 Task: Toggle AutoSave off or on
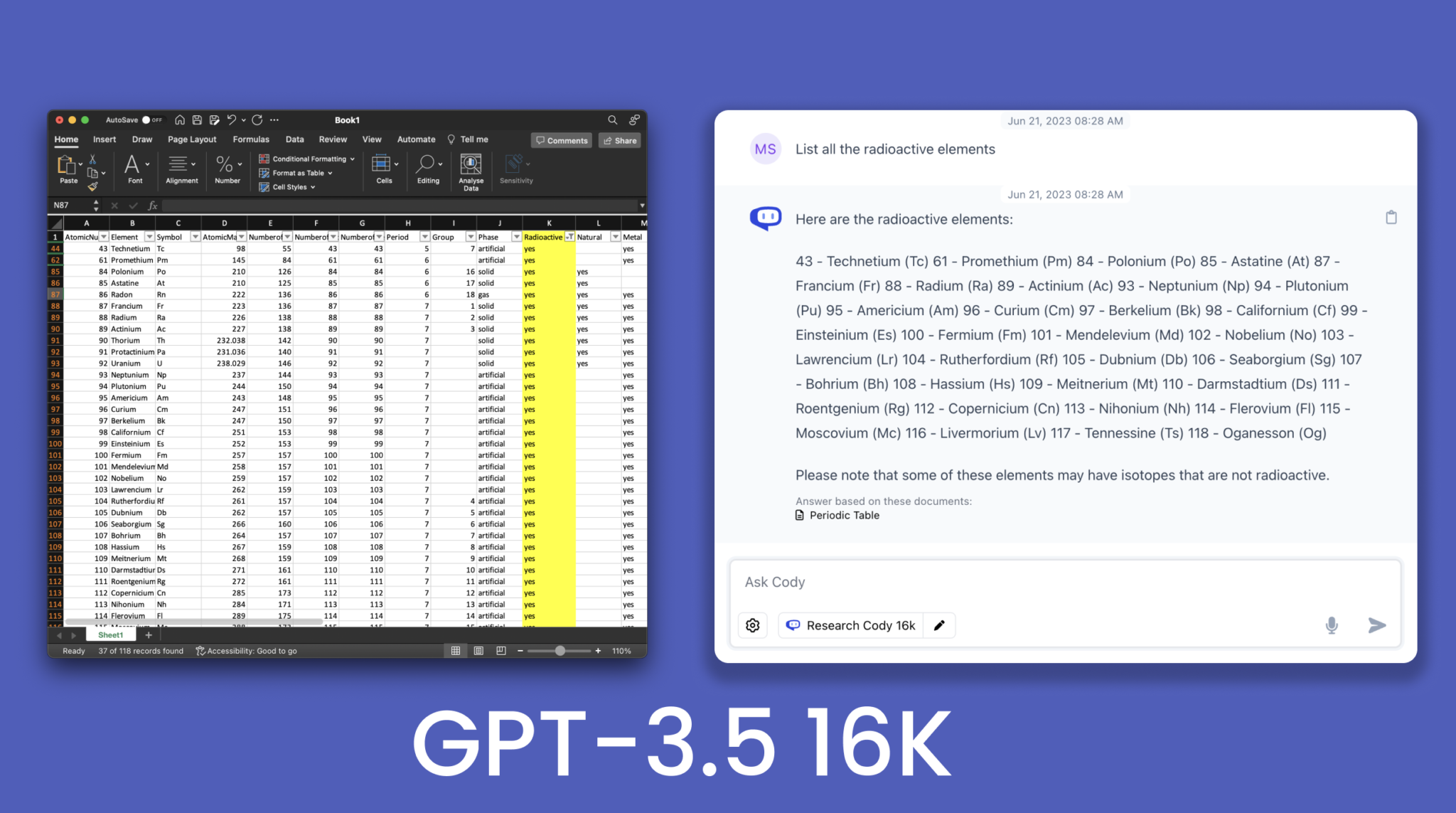(x=146, y=119)
